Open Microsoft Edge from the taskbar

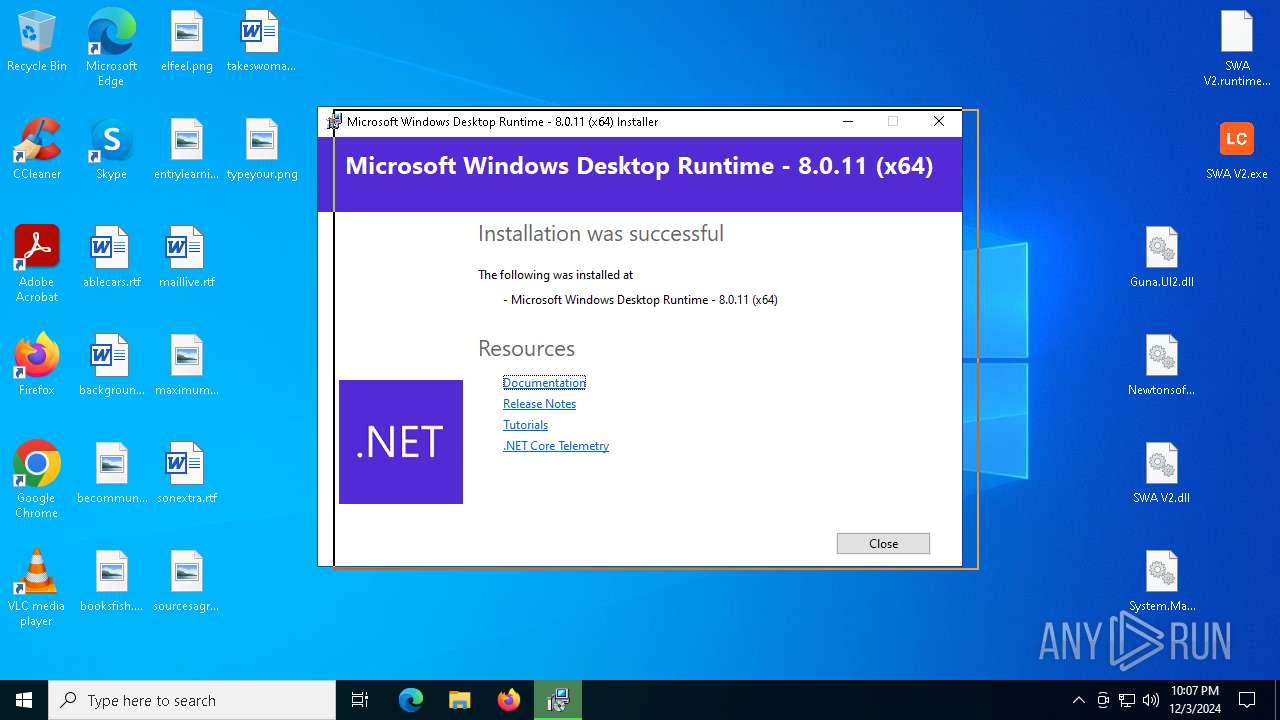[411, 700]
